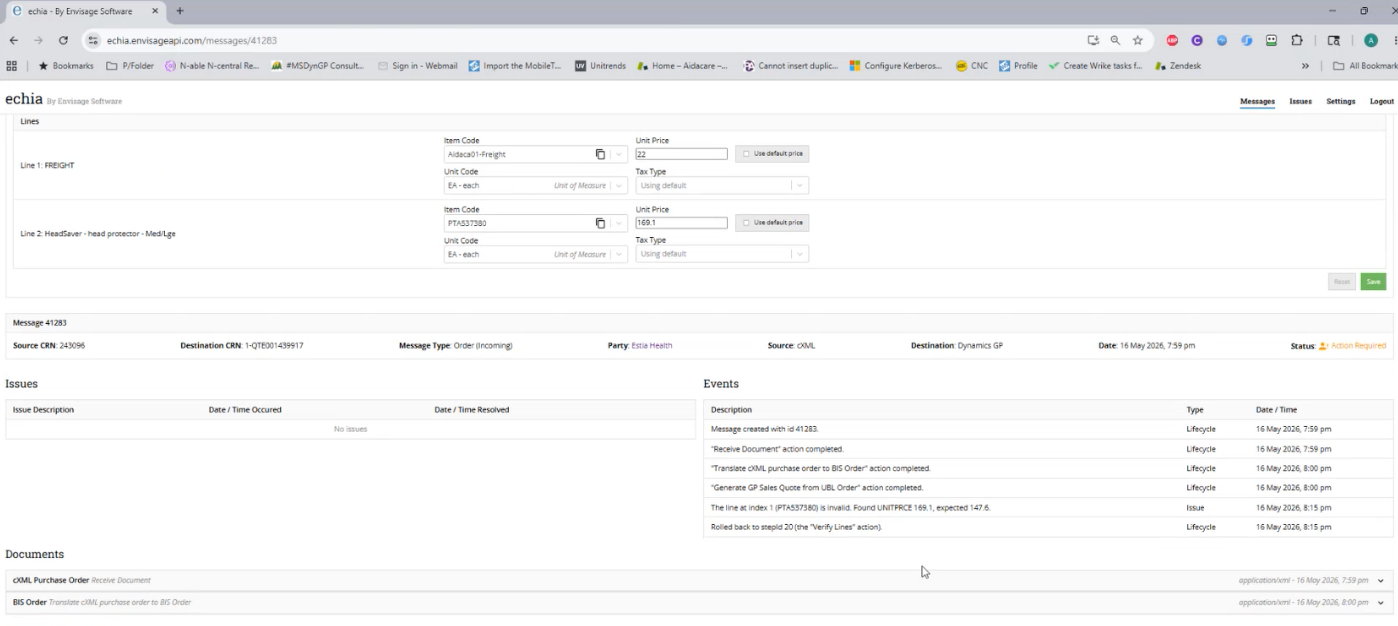Open the CNC bookmark

coord(971,66)
